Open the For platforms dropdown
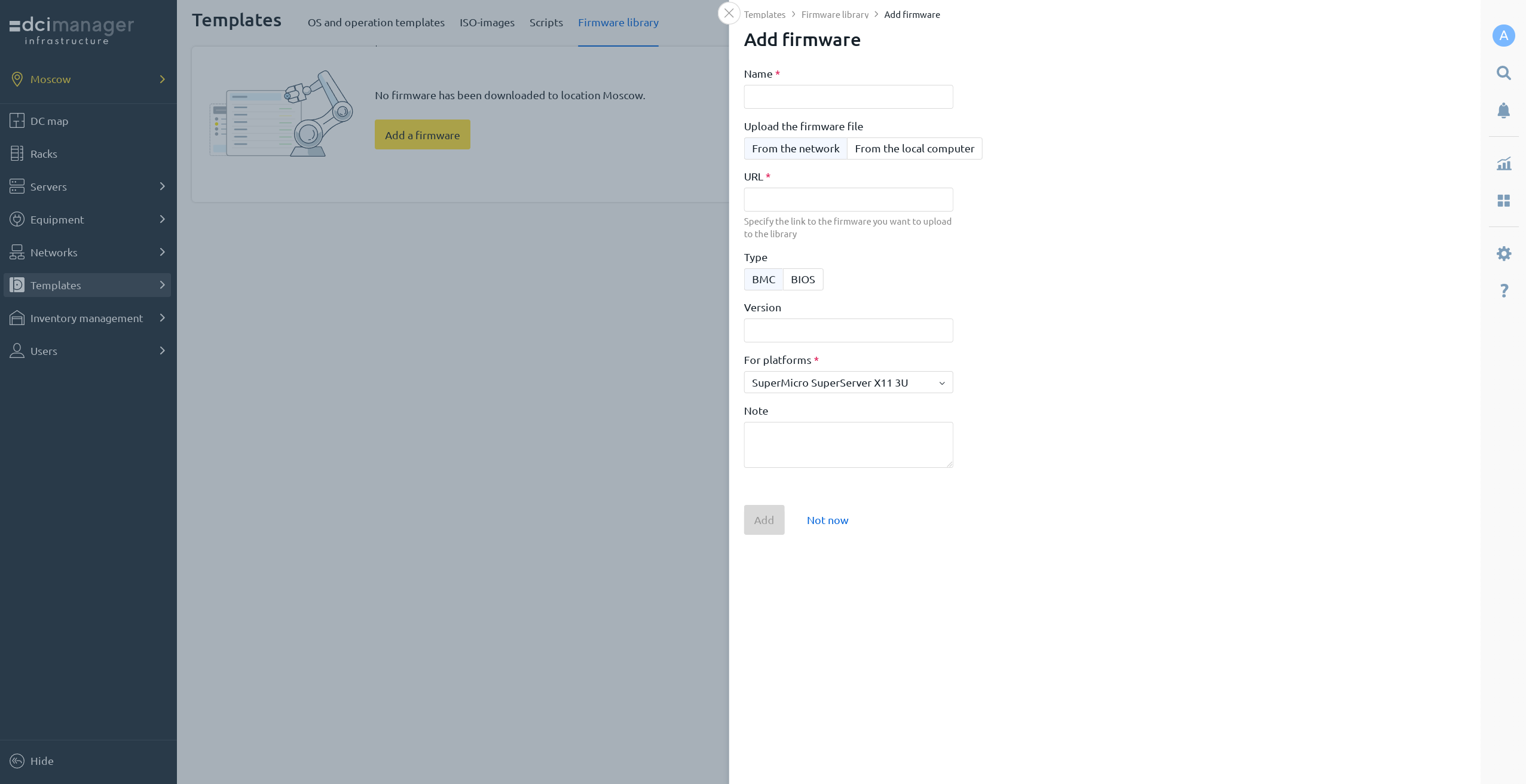 (848, 383)
